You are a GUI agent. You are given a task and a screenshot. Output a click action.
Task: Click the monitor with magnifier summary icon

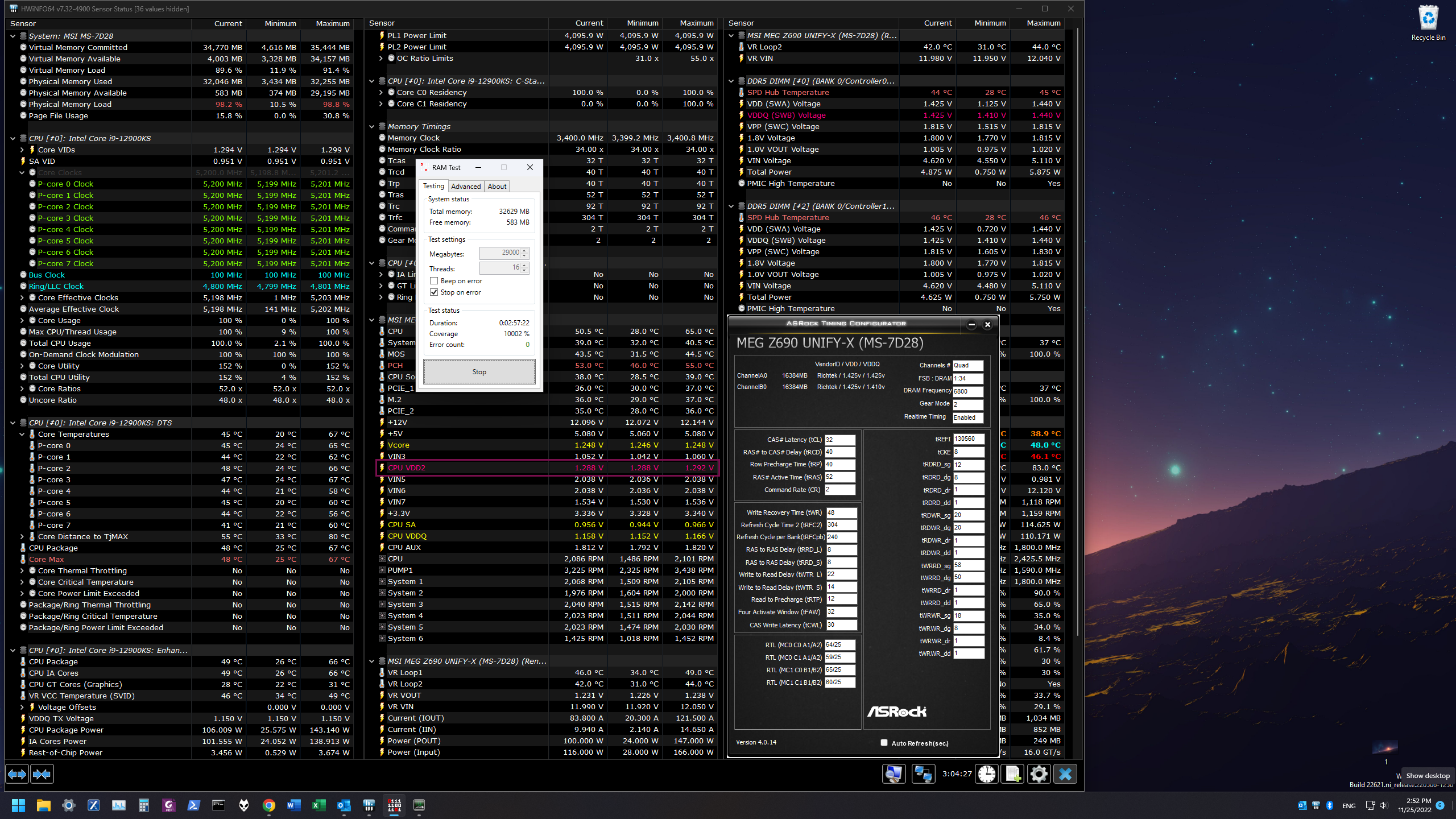click(x=894, y=774)
